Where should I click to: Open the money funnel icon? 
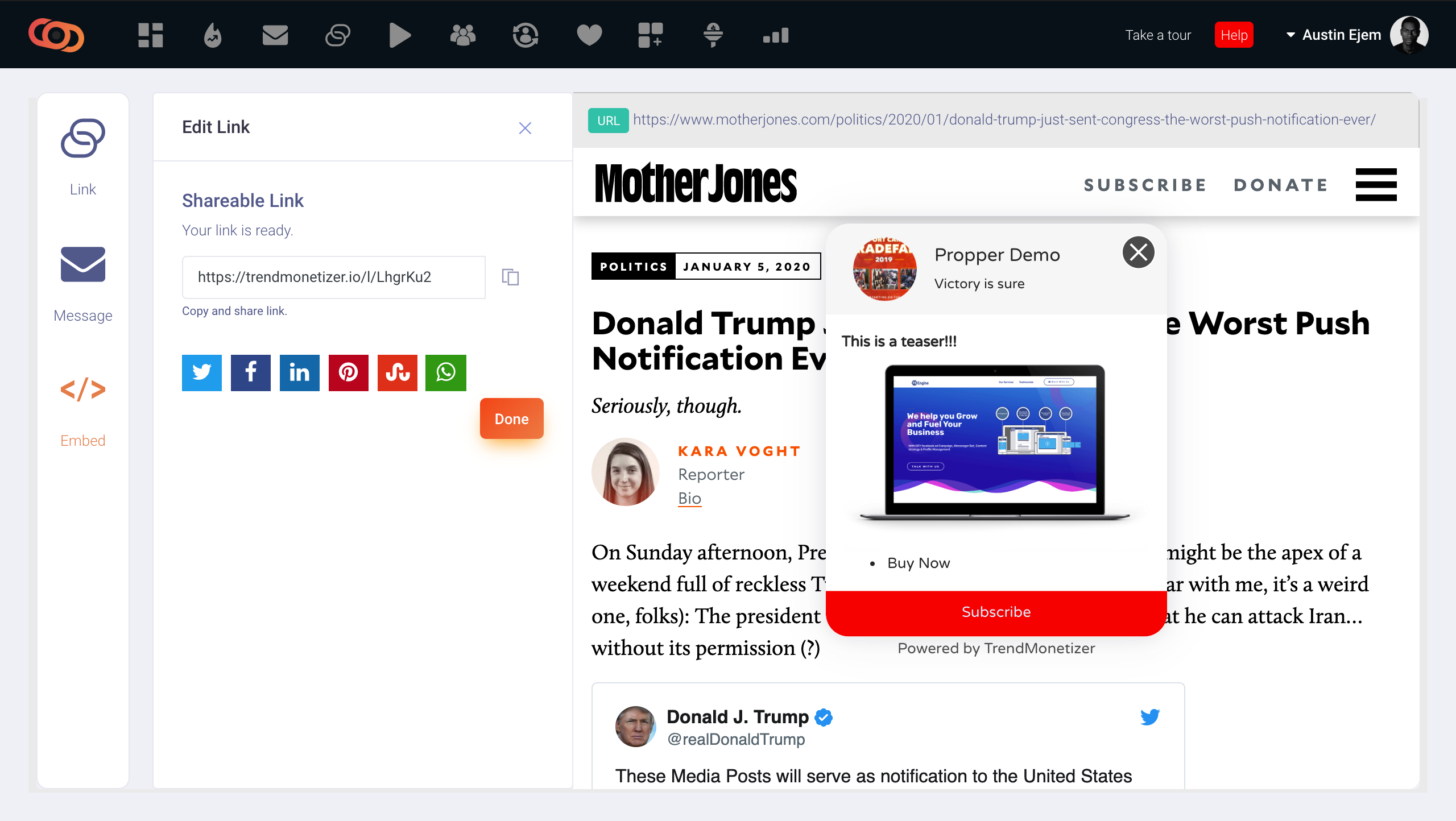coord(713,35)
